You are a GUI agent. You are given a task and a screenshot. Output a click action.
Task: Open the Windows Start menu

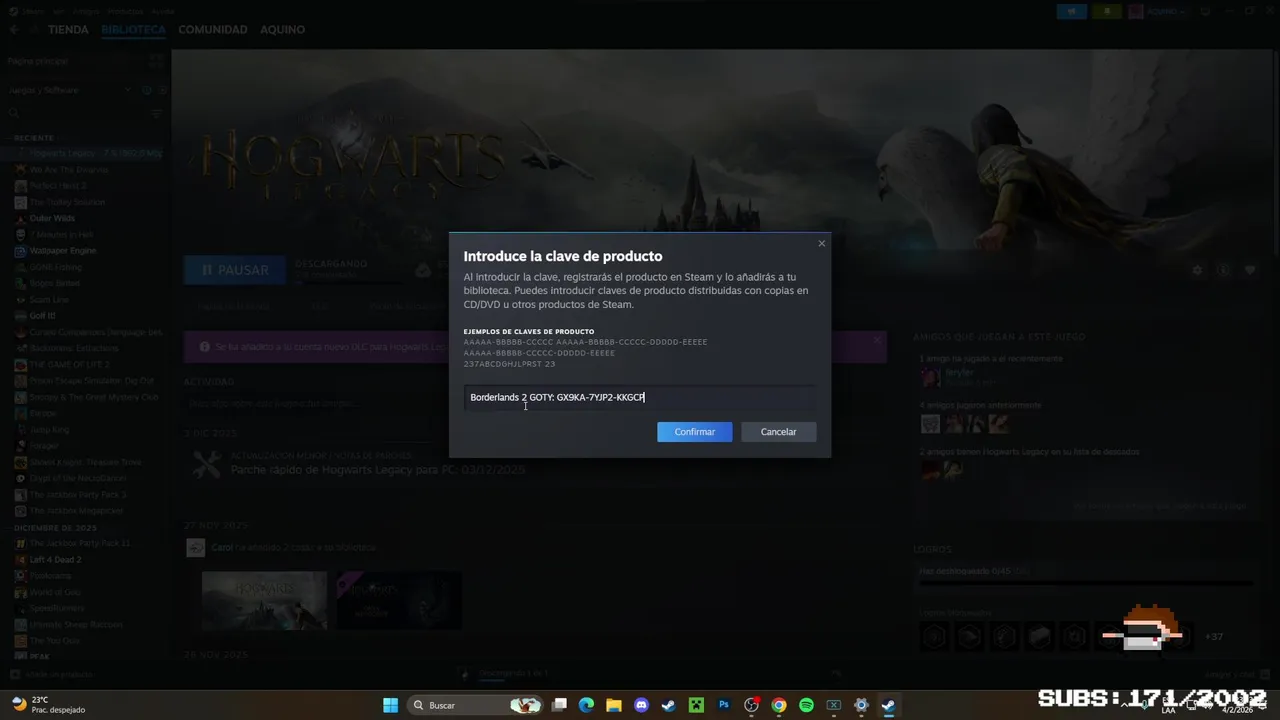pos(390,705)
